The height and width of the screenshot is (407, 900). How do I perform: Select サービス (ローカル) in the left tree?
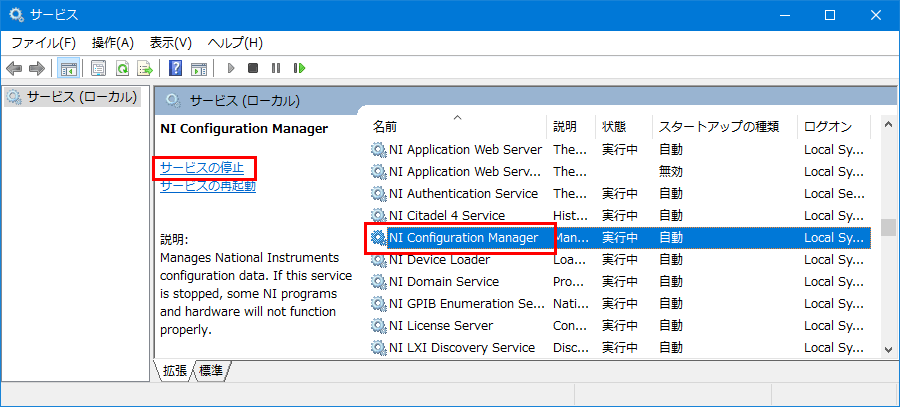(73, 96)
